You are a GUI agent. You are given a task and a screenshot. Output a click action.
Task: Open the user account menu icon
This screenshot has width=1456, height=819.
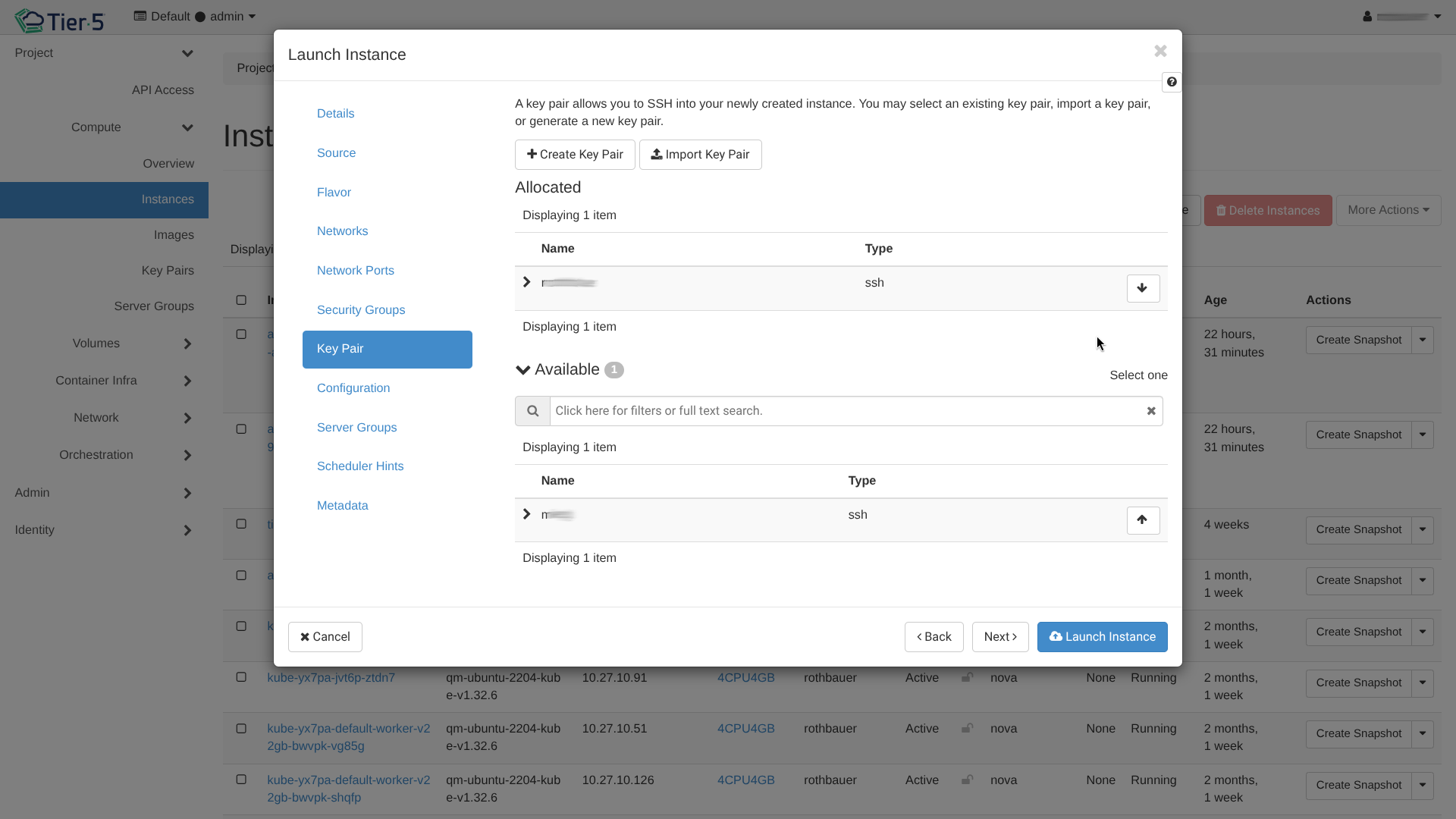1367,16
